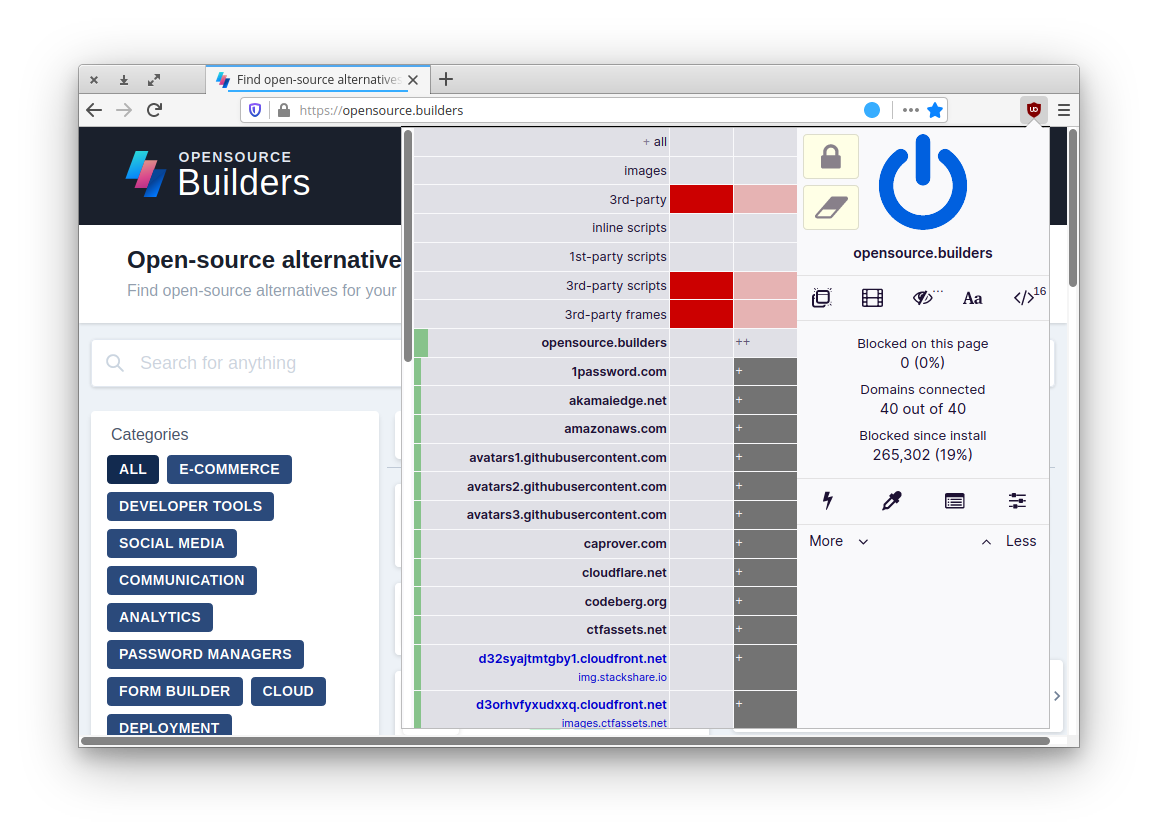Click the eraser revert-rules icon

click(831, 208)
